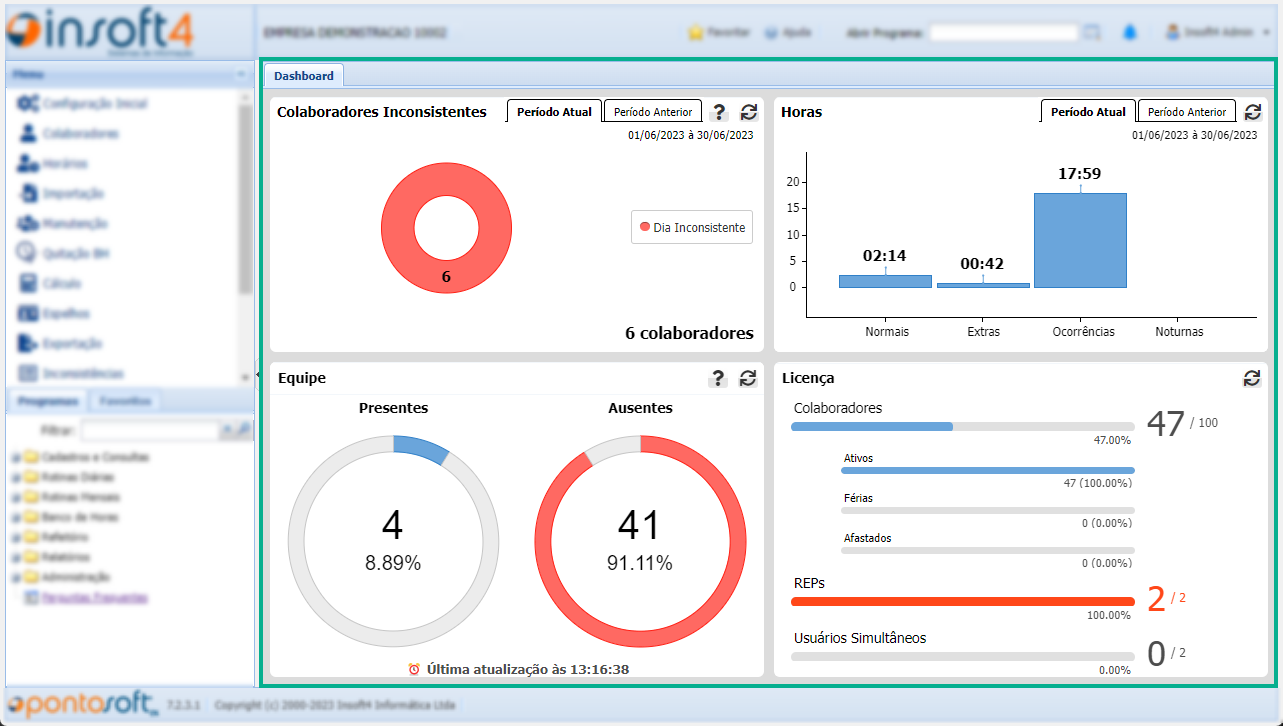The width and height of the screenshot is (1283, 726).
Task: Expand the Banco de Horas folder
Action: (14, 517)
